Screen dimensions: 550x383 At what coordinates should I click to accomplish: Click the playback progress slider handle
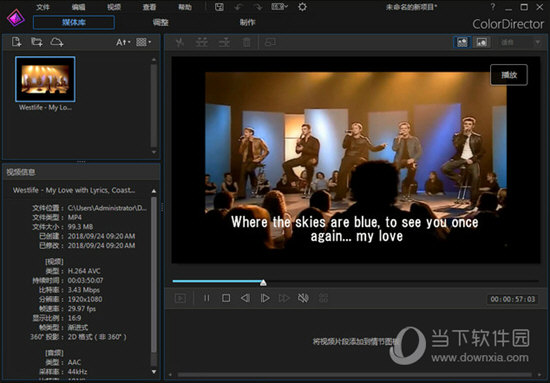tap(263, 282)
